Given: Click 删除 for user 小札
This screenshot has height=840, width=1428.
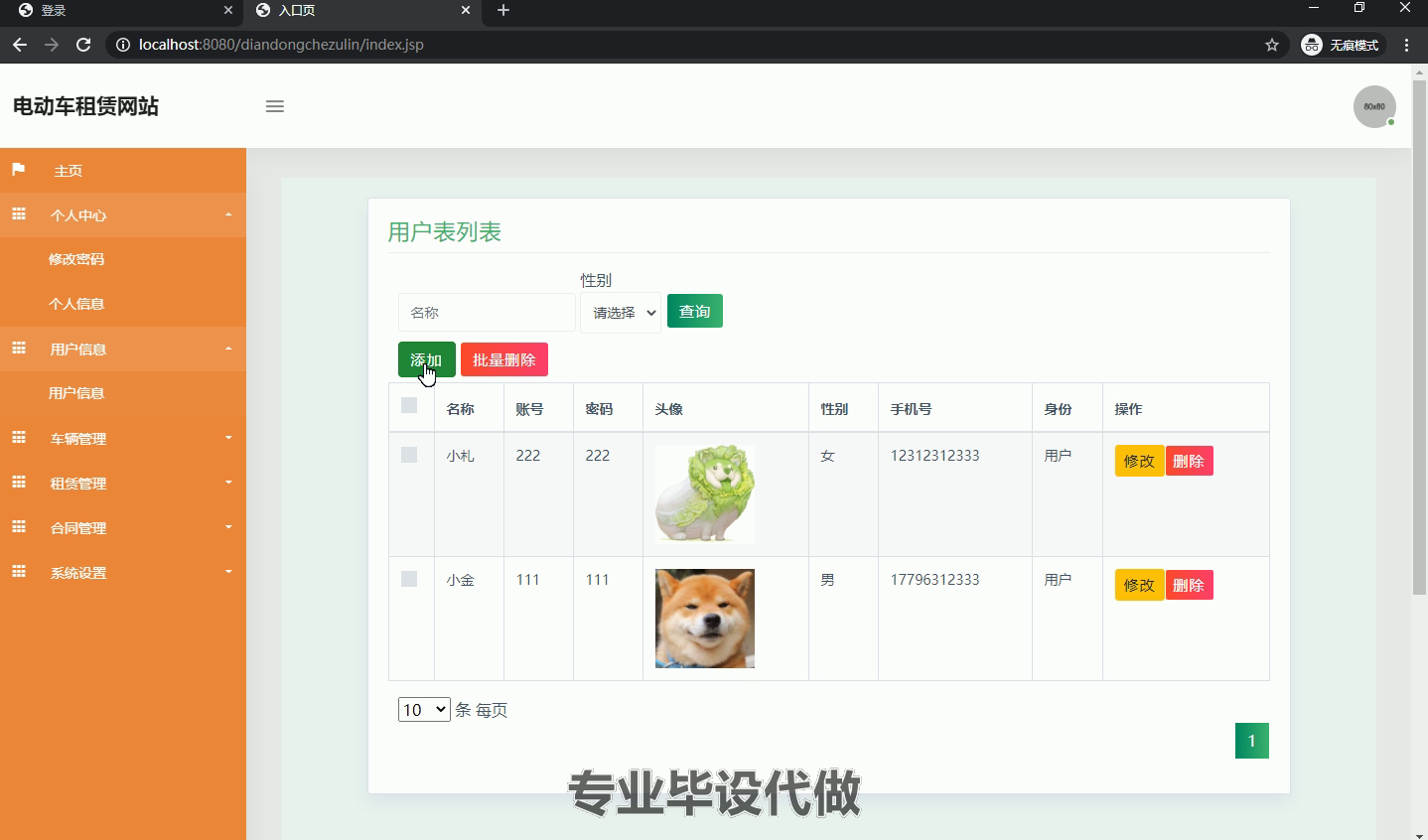Looking at the screenshot, I should (1189, 461).
